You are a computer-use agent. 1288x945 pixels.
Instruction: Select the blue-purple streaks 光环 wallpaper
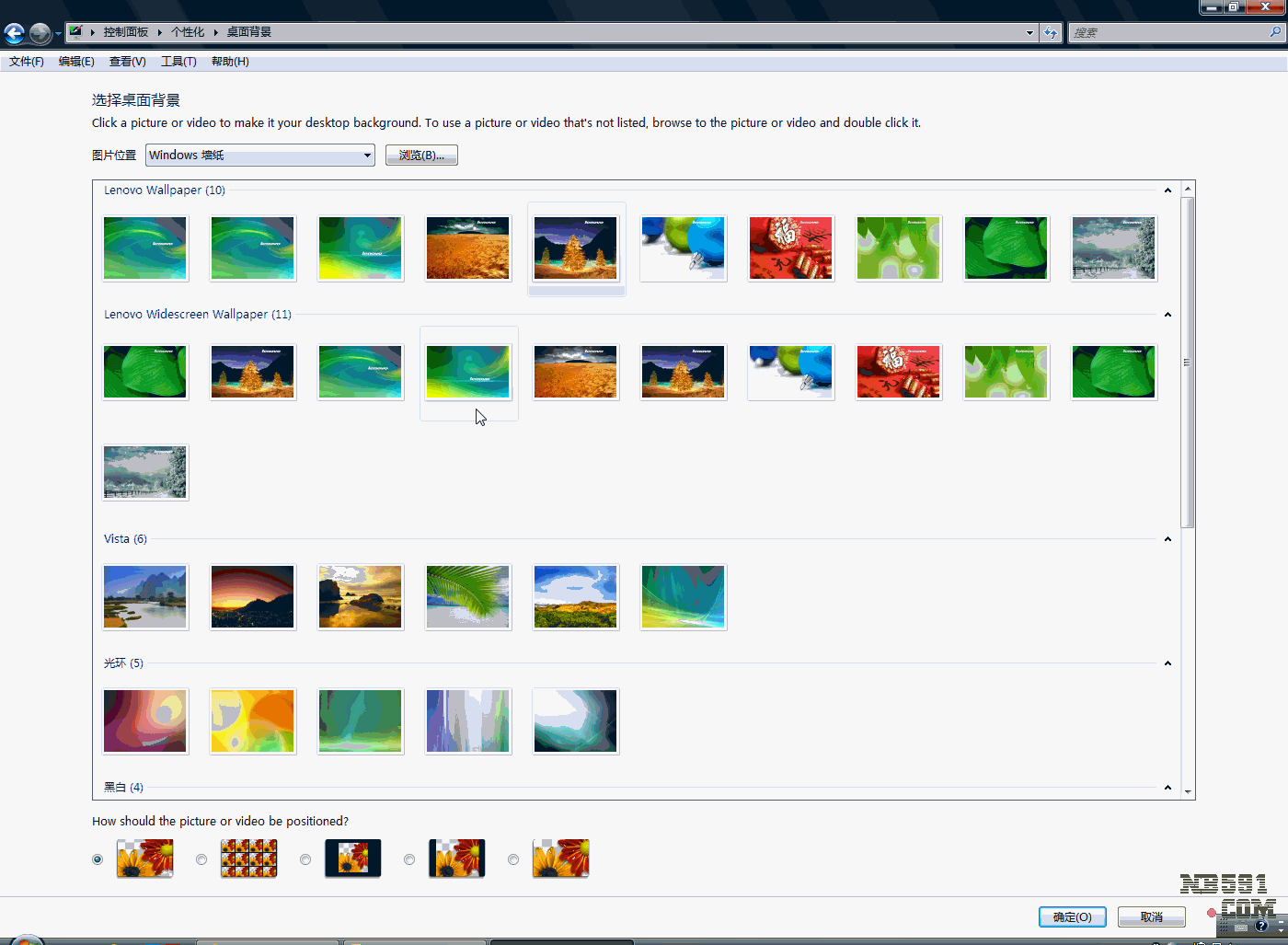[467, 721]
